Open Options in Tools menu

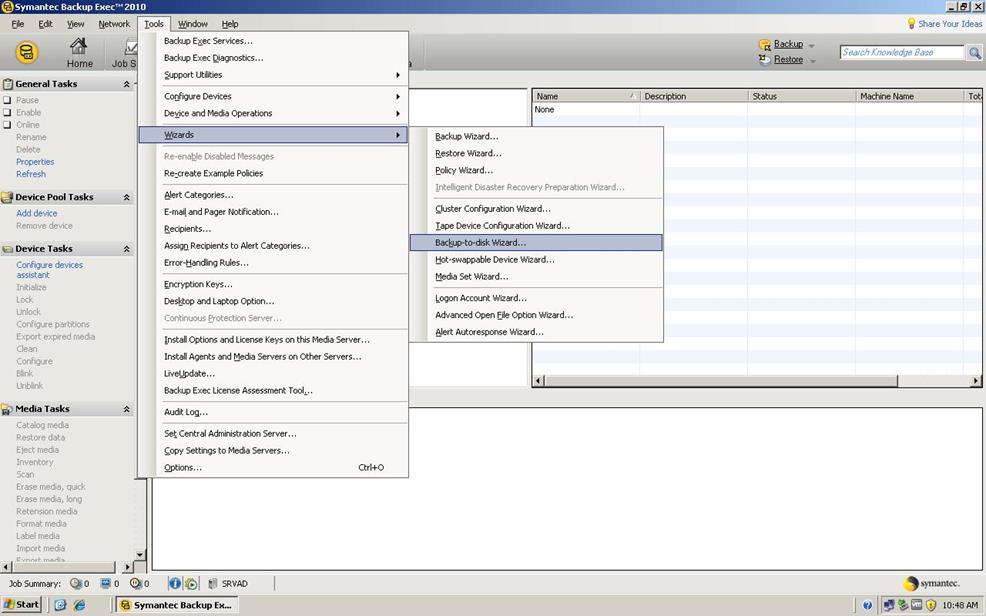273,468
